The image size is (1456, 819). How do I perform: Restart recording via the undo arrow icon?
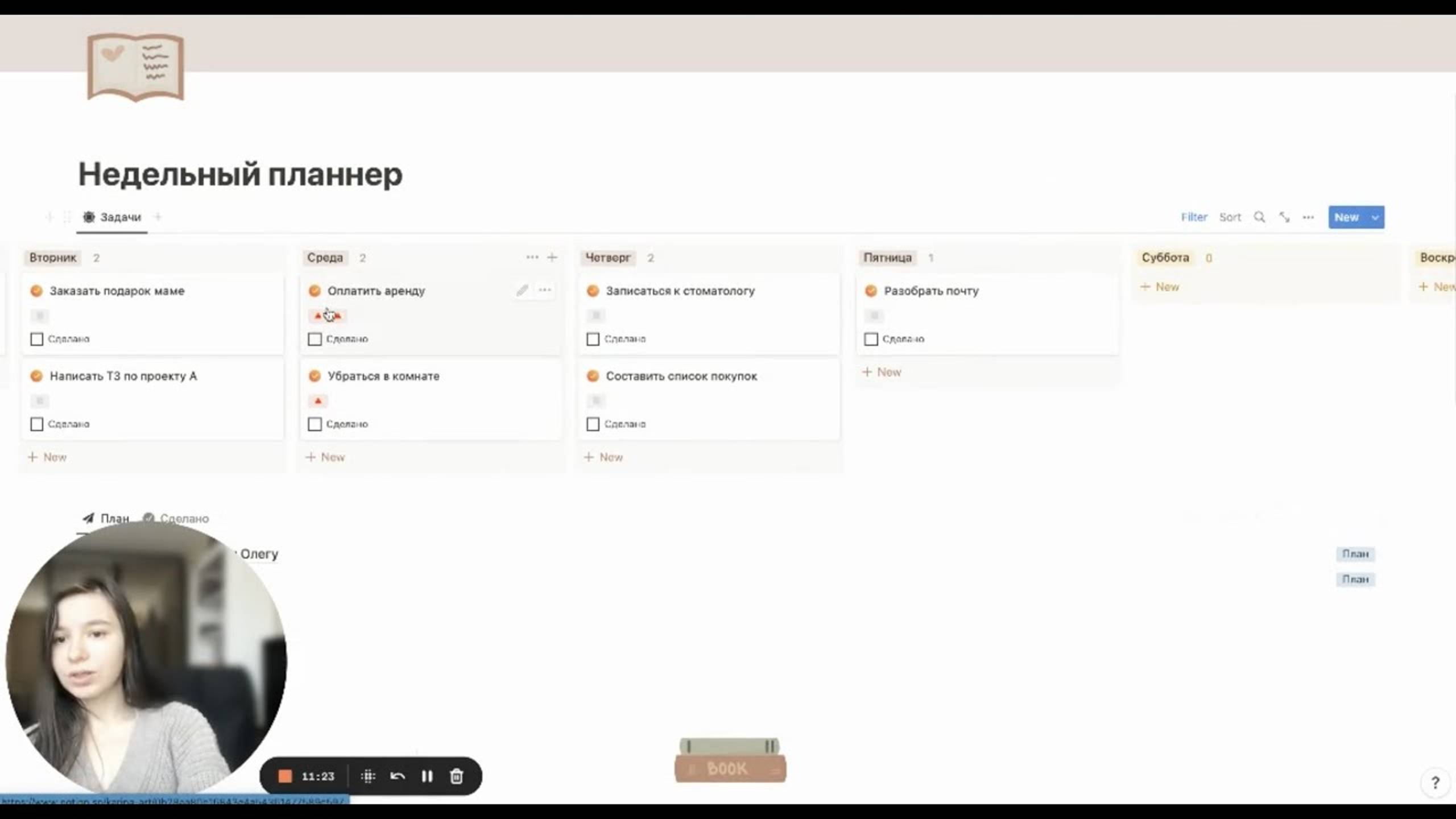click(x=398, y=776)
